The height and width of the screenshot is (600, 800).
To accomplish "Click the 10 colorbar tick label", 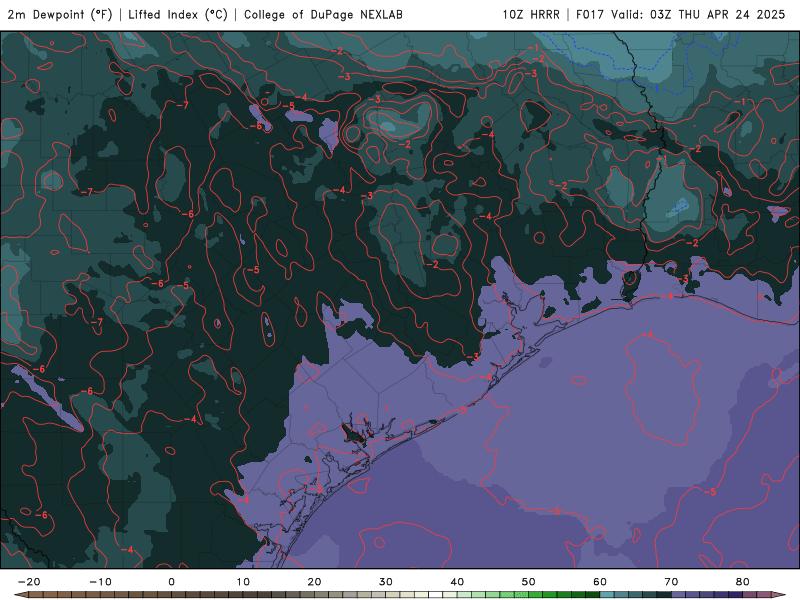I will point(243,582).
